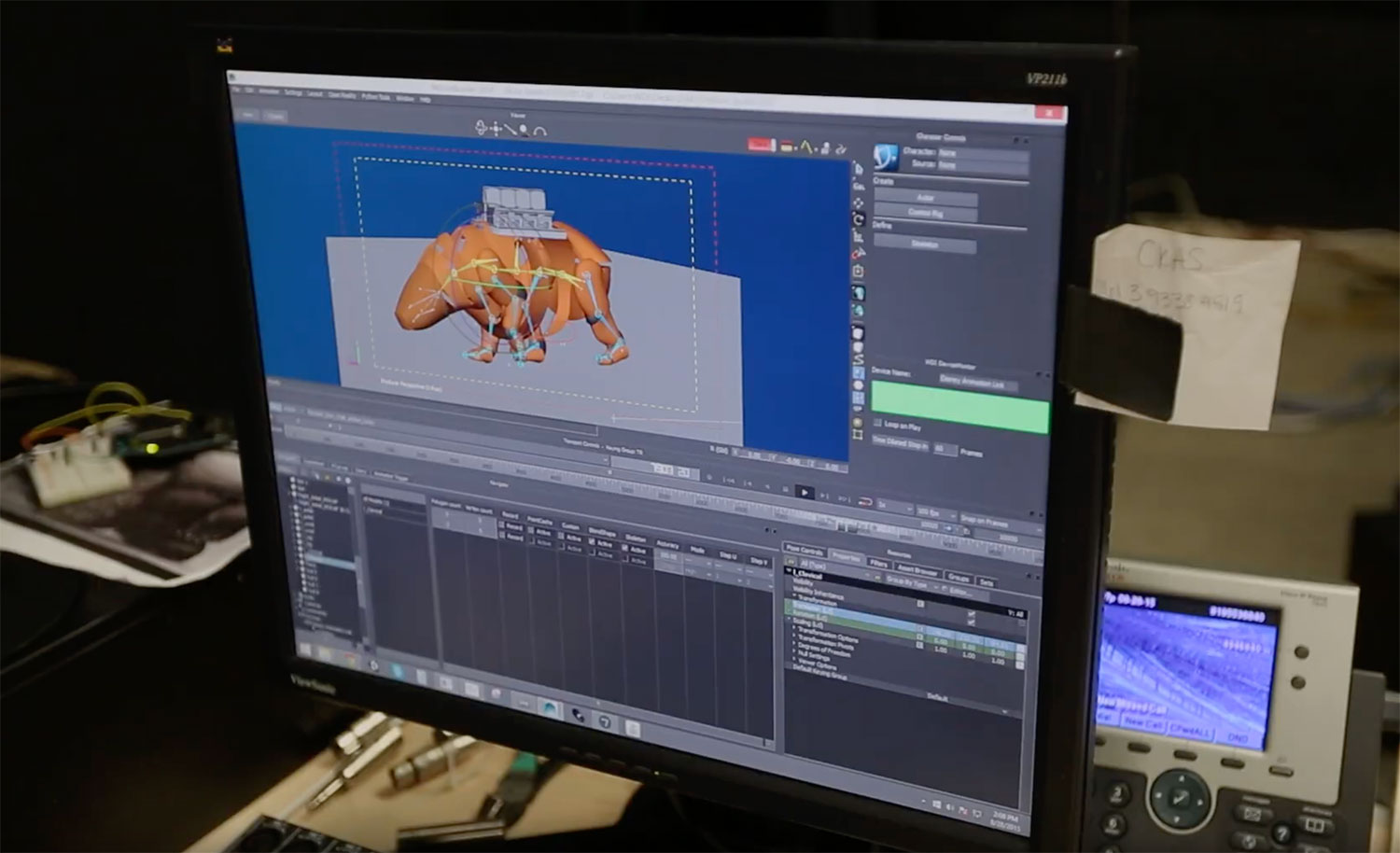The width and height of the screenshot is (1400, 853).
Task: Click the yellow curve icon above viewer
Action: click(806, 147)
